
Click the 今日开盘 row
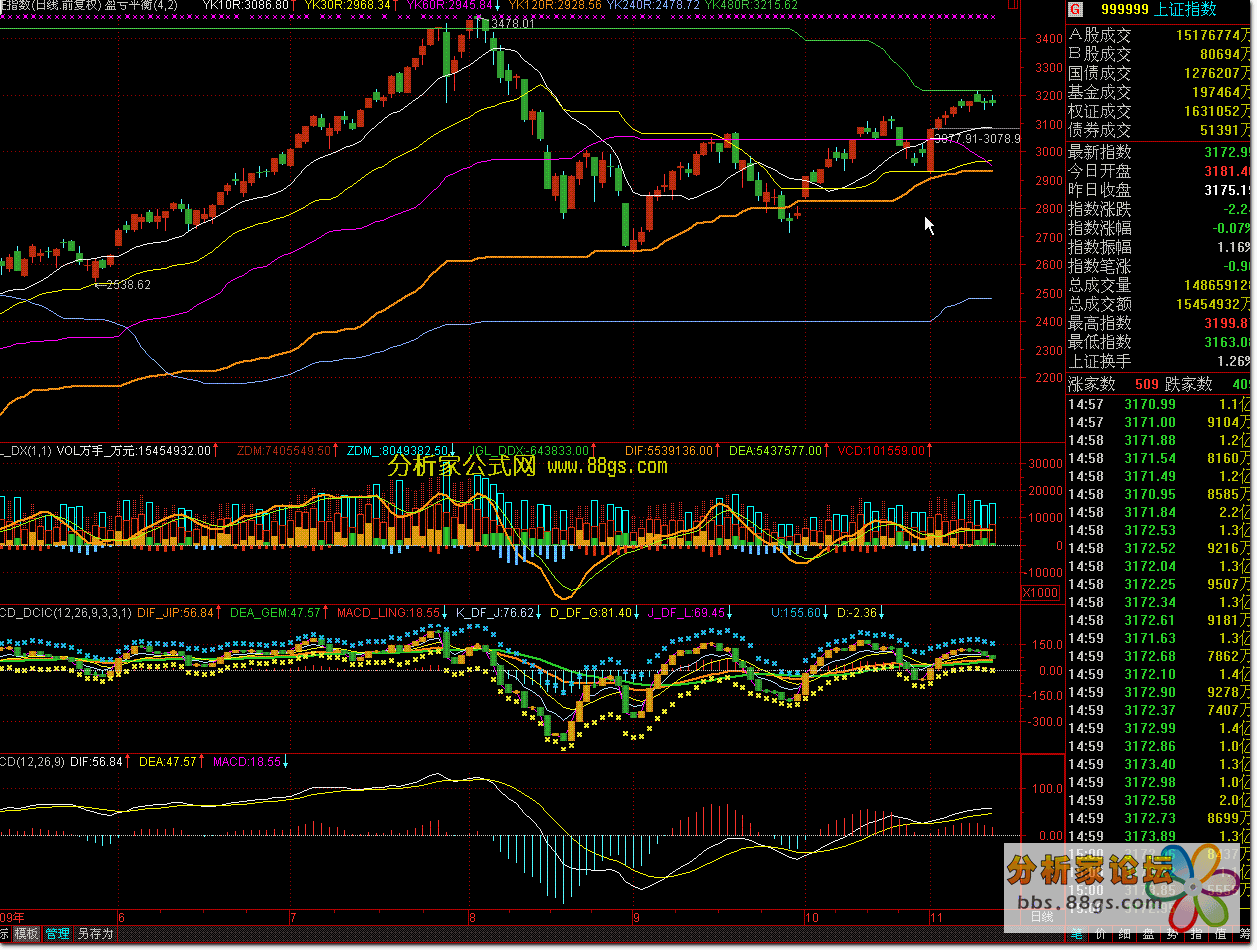tap(1159, 171)
